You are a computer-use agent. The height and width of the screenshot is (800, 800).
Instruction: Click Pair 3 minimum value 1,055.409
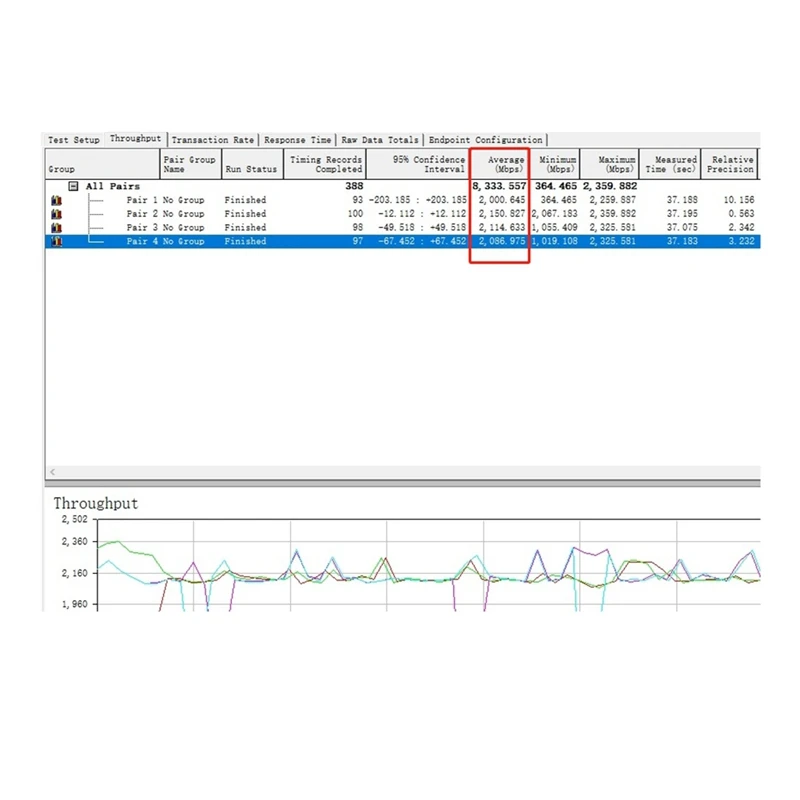[x=555, y=228]
